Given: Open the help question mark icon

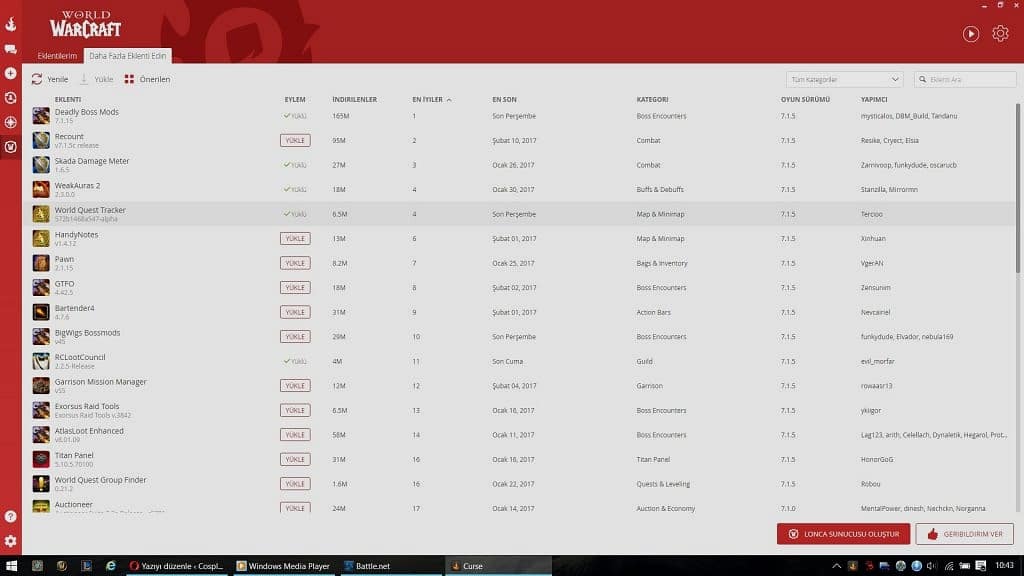Looking at the screenshot, I should point(10,517).
